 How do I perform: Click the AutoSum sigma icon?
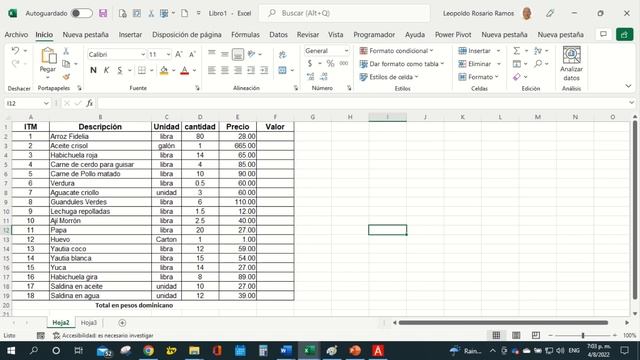(x=516, y=51)
